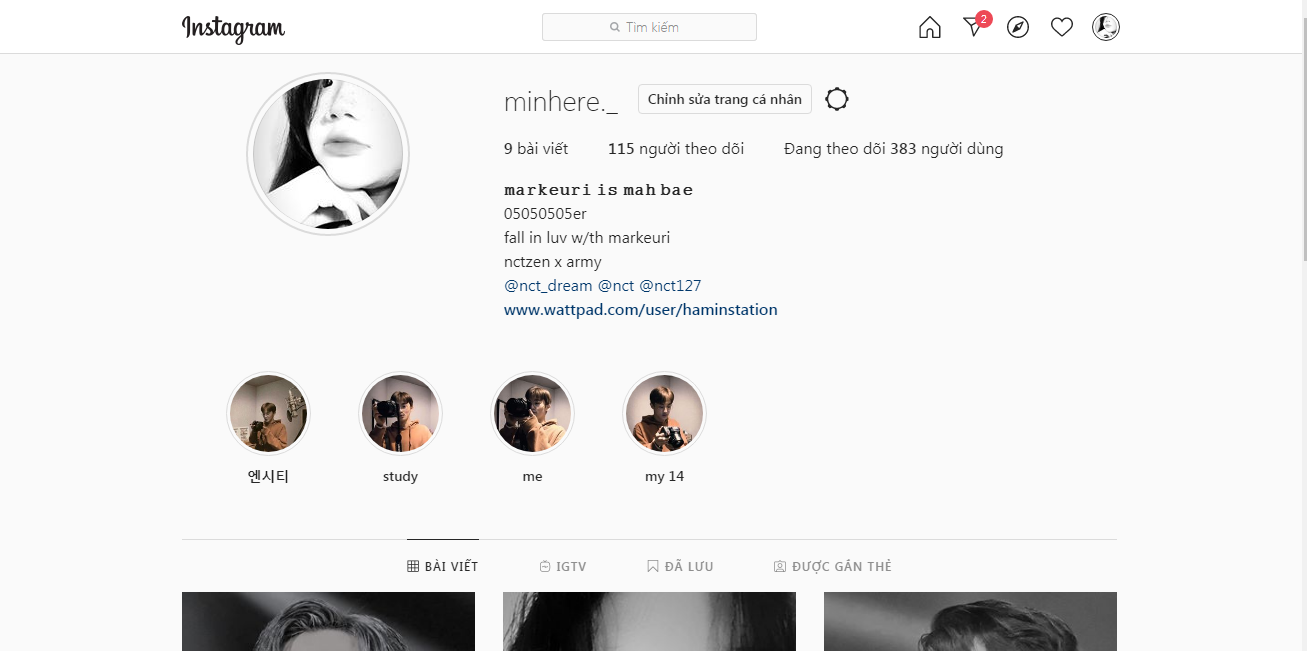
Task: Open the @nct_dream mention link
Action: tap(548, 286)
